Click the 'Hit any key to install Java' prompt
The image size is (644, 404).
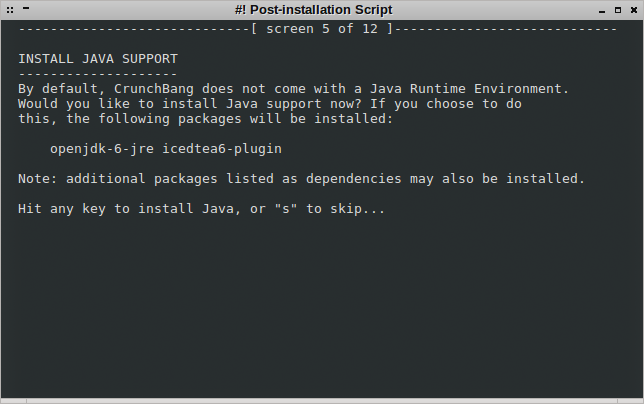202,209
